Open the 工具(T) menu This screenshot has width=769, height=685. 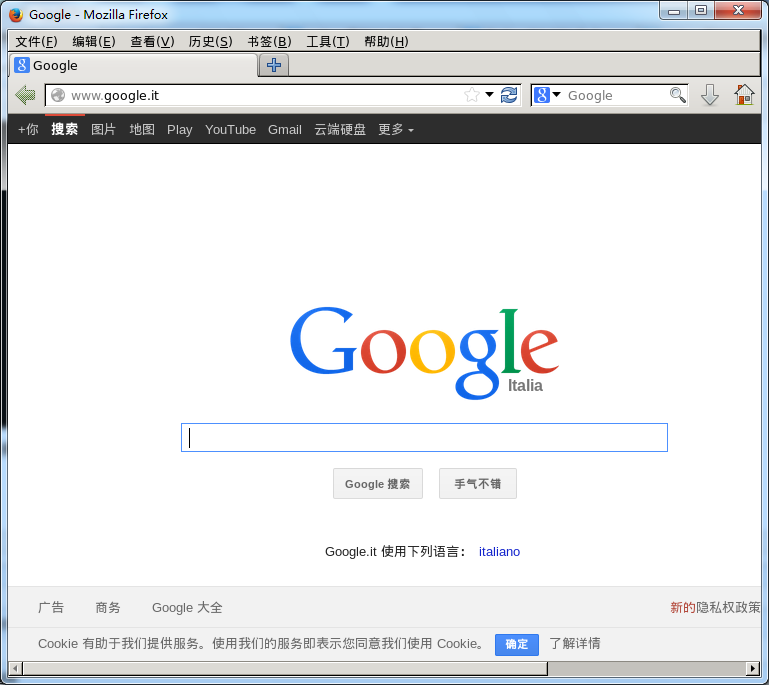[328, 42]
